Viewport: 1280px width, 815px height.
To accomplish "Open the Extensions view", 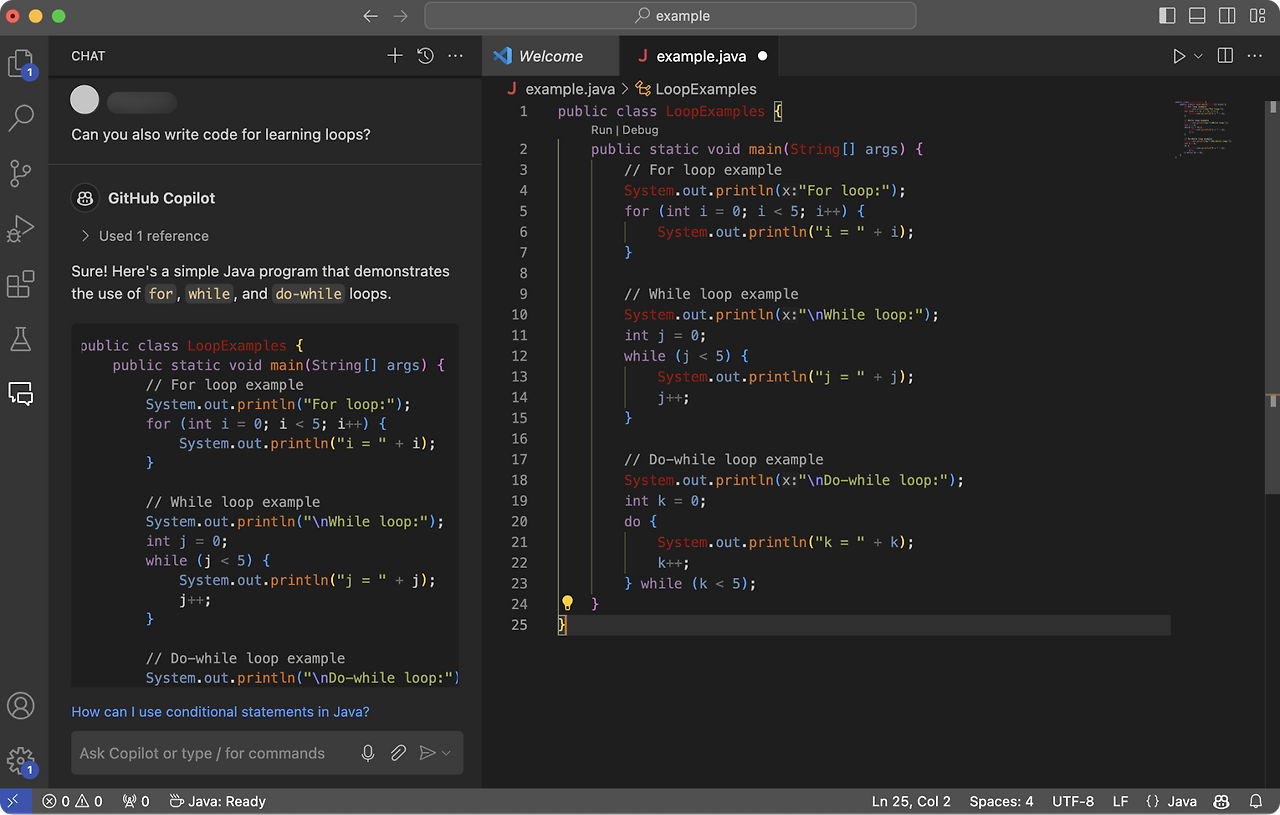I will coord(21,283).
